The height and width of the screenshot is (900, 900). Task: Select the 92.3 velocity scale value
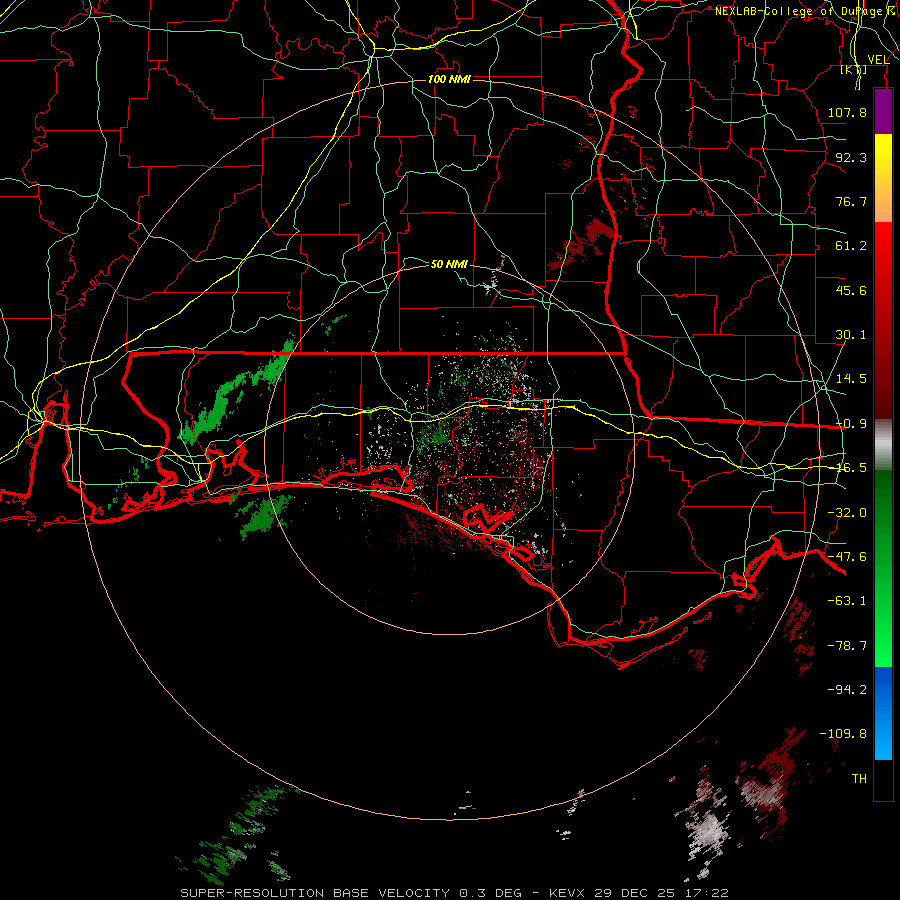point(851,157)
